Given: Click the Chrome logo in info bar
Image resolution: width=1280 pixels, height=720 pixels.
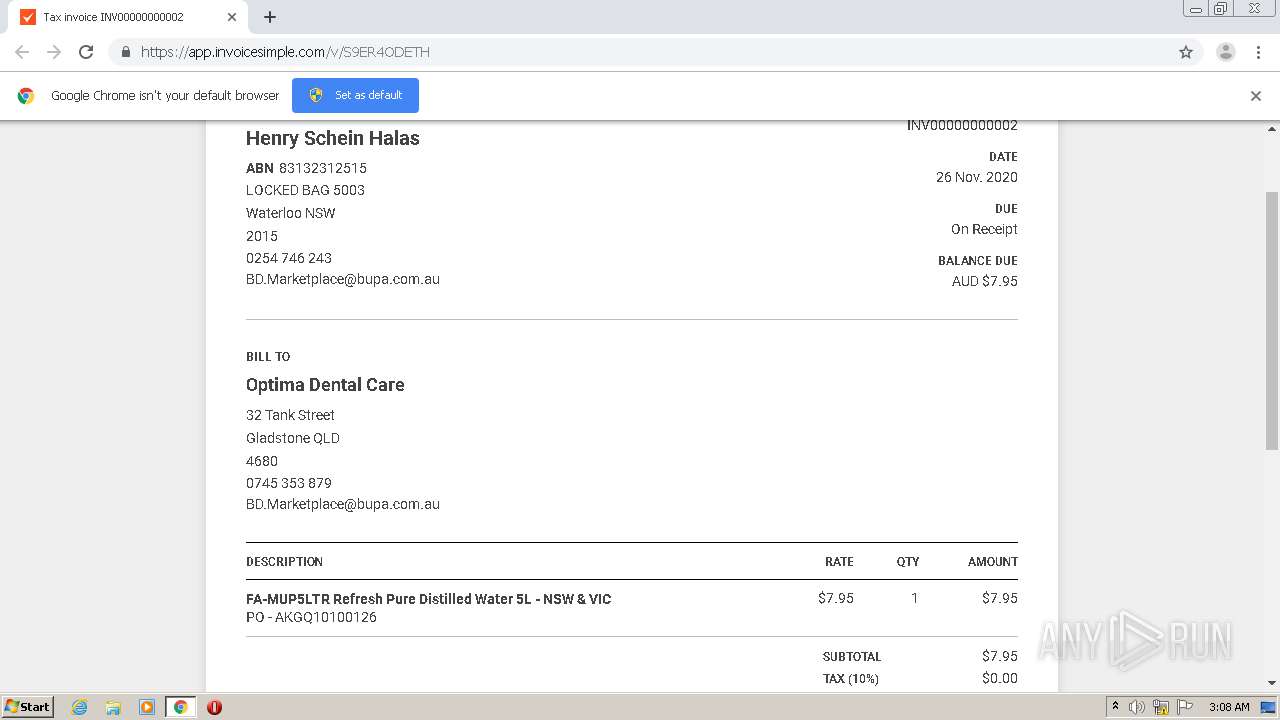Looking at the screenshot, I should point(26,96).
